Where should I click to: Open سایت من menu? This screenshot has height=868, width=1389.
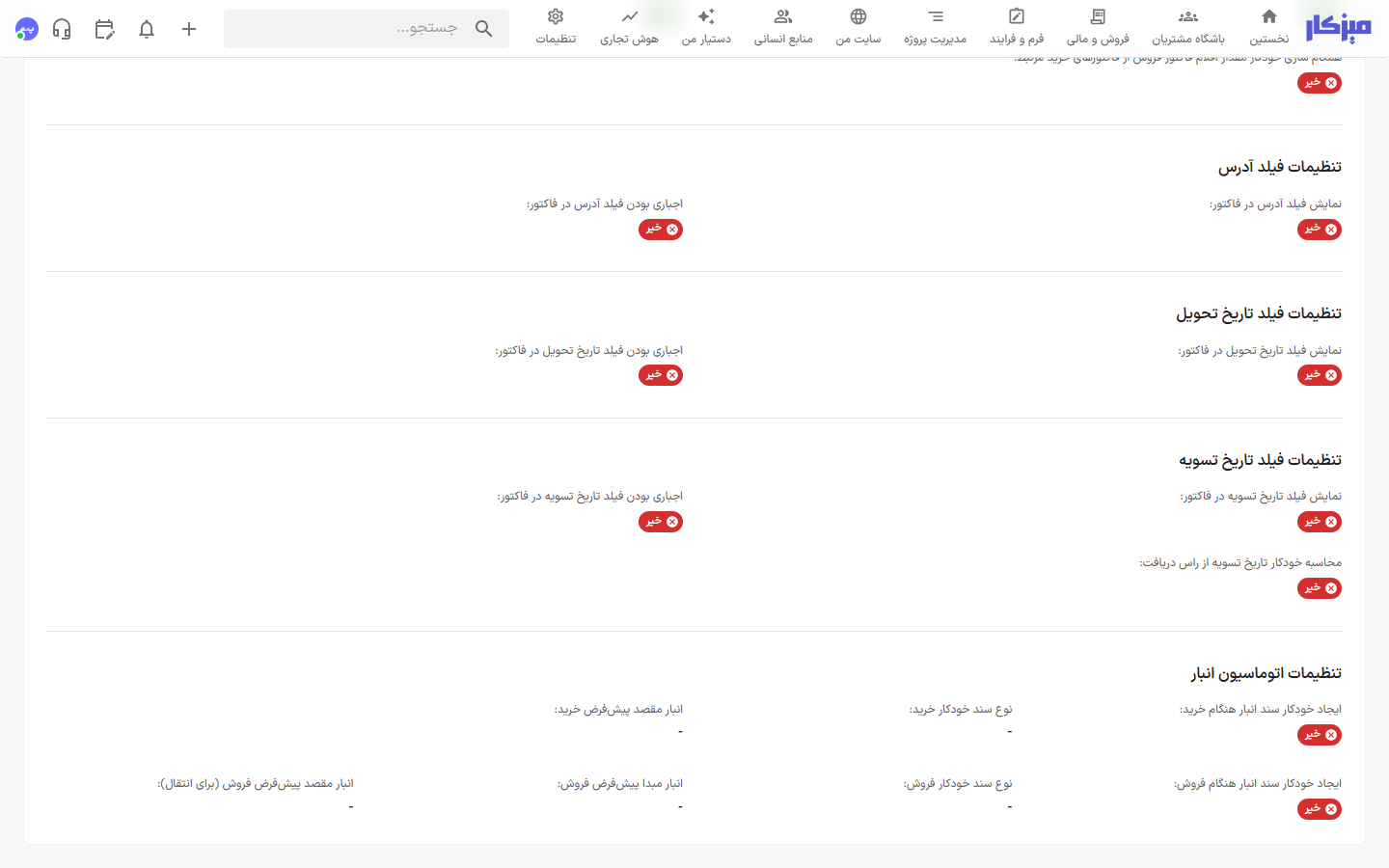[858, 27]
